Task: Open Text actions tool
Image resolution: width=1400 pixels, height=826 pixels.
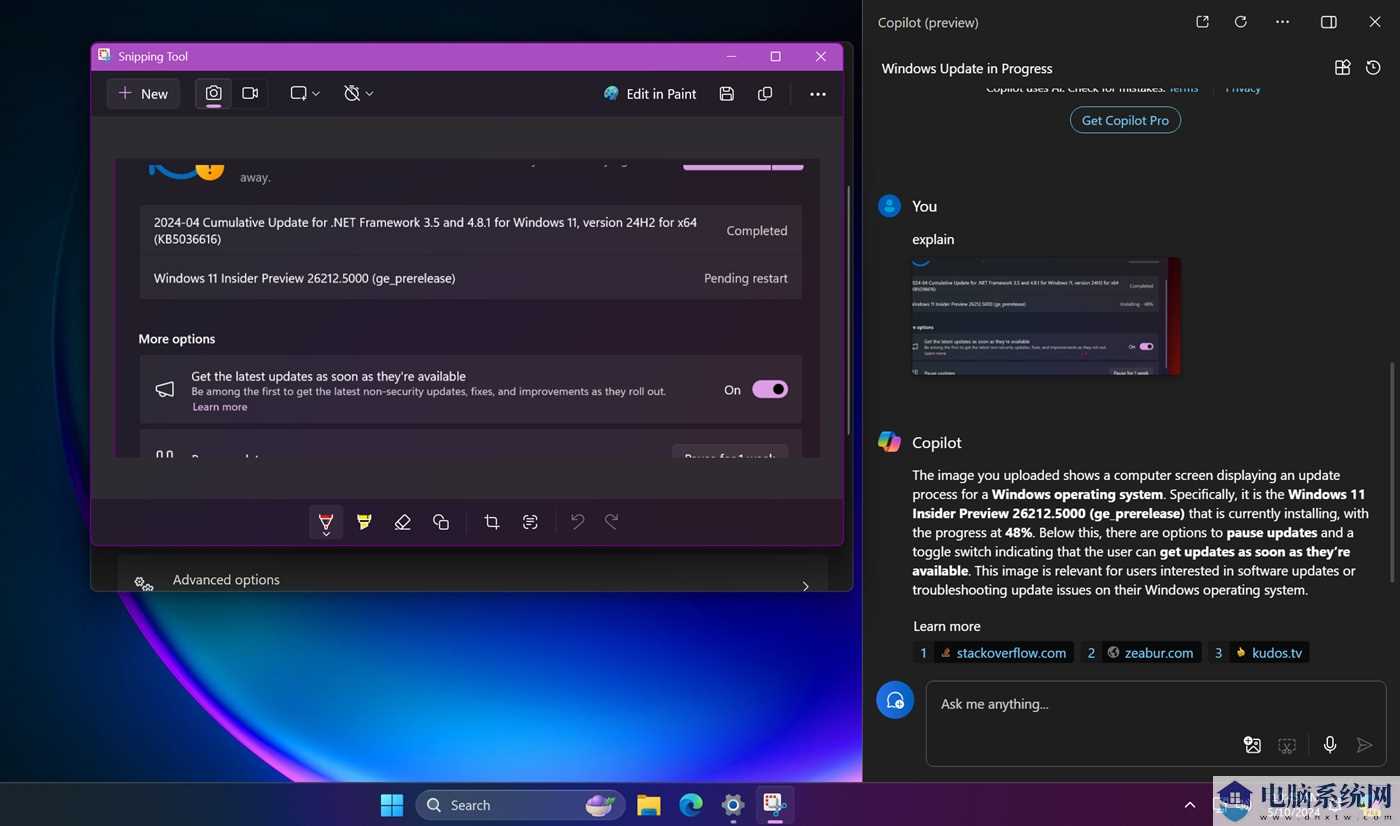Action: 530,522
